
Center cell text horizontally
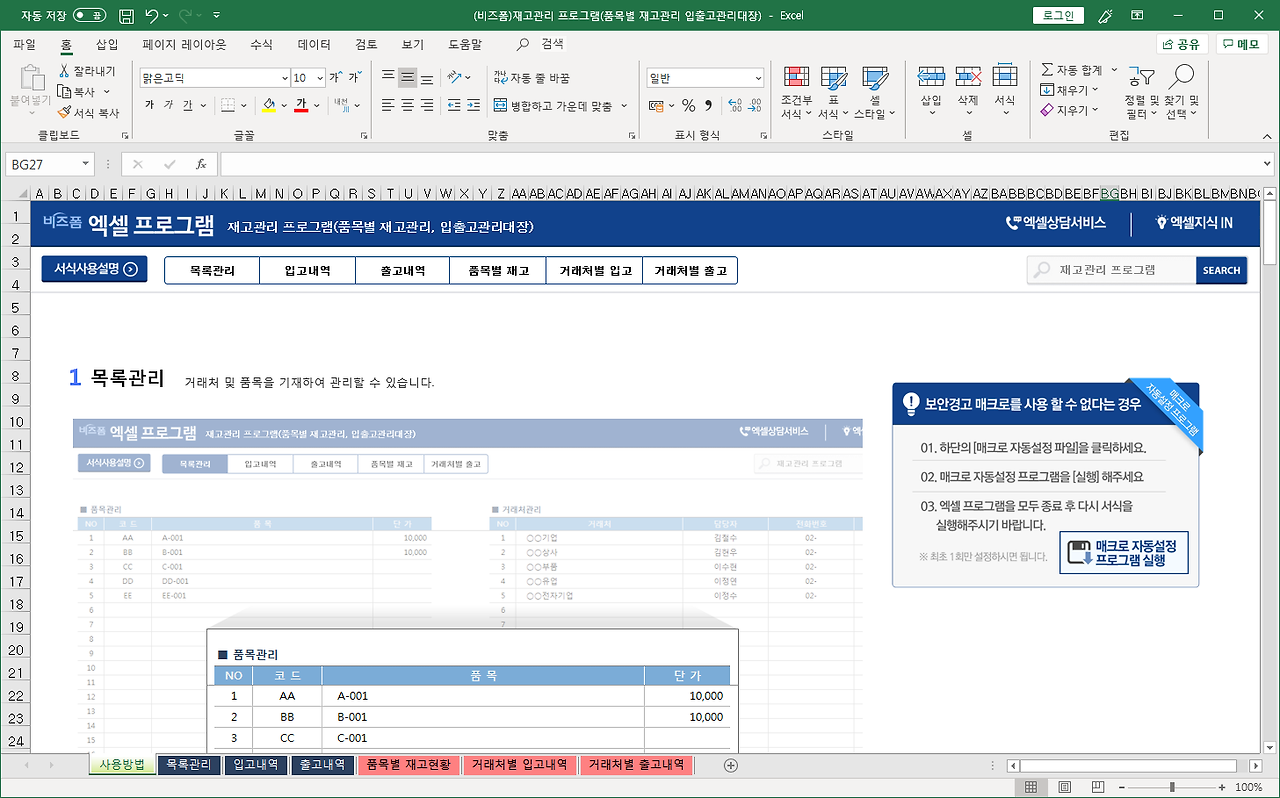coord(407,105)
